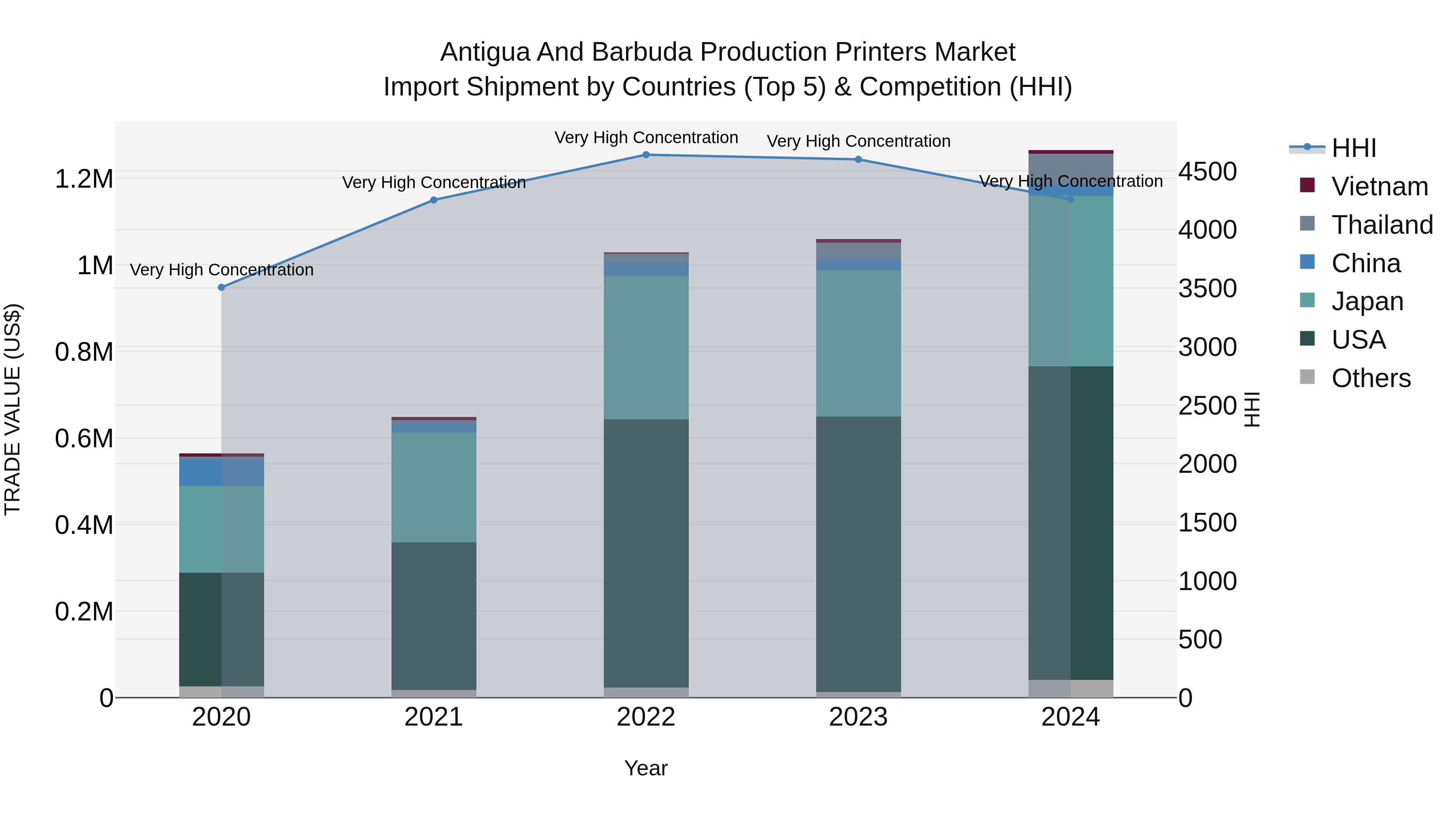Screen dimensions: 1456x819
Task: Click the 2022 x-axis label
Action: point(646,717)
